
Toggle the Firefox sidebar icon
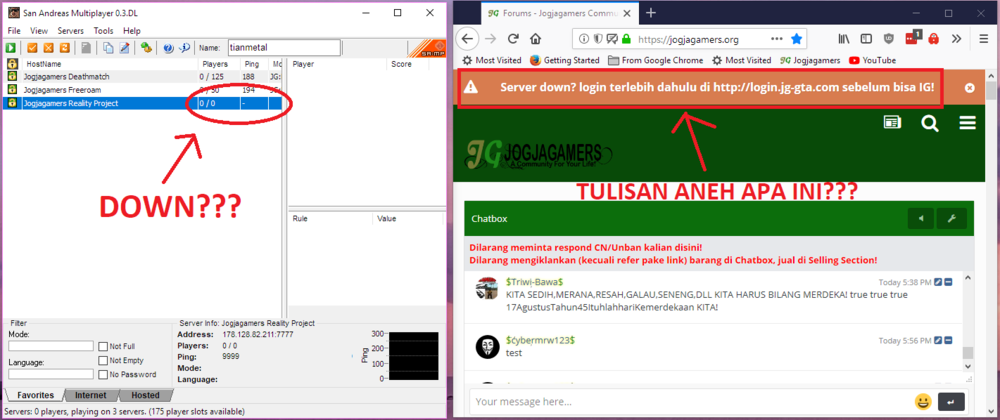tap(866, 39)
